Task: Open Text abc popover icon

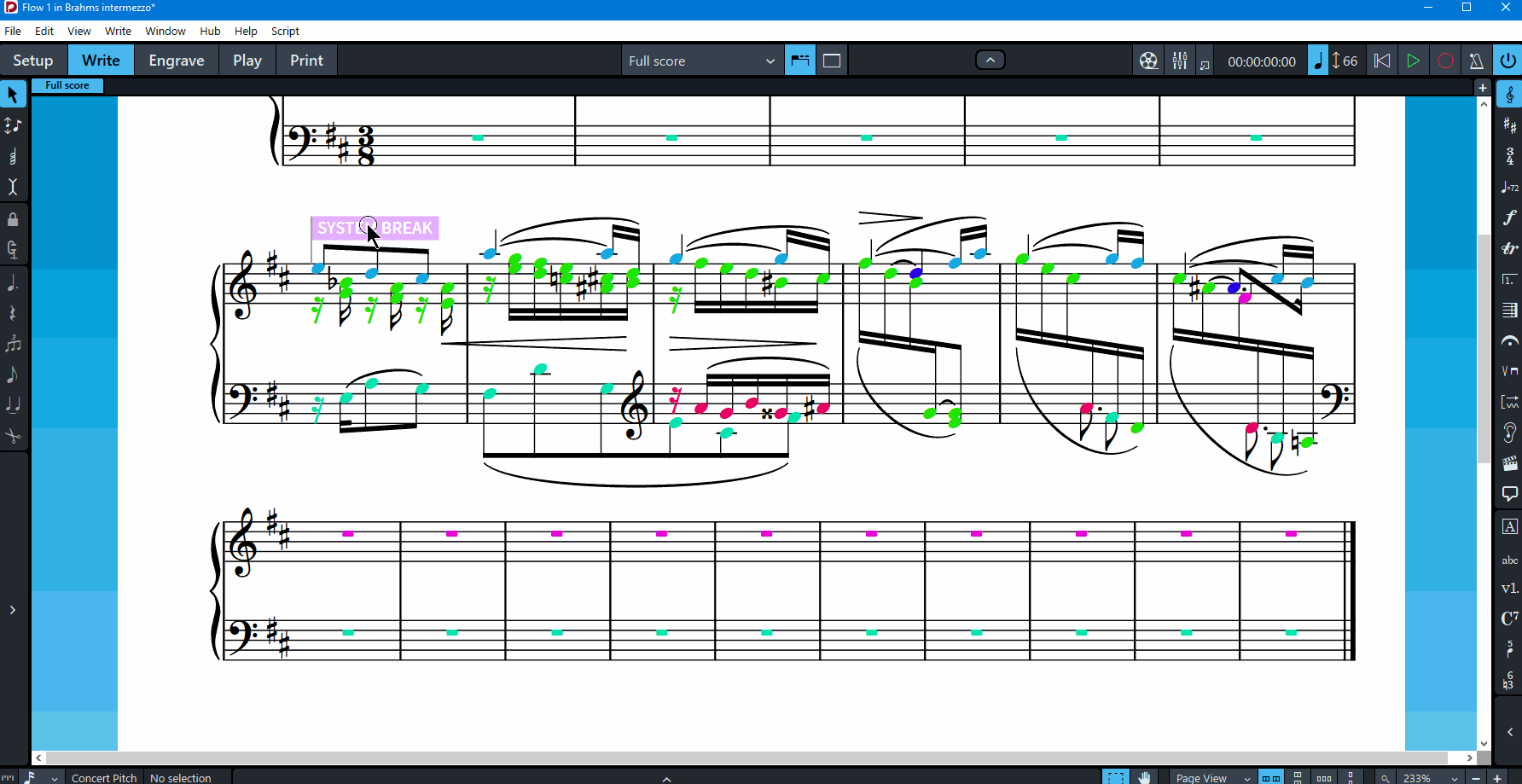Action: tap(1509, 560)
